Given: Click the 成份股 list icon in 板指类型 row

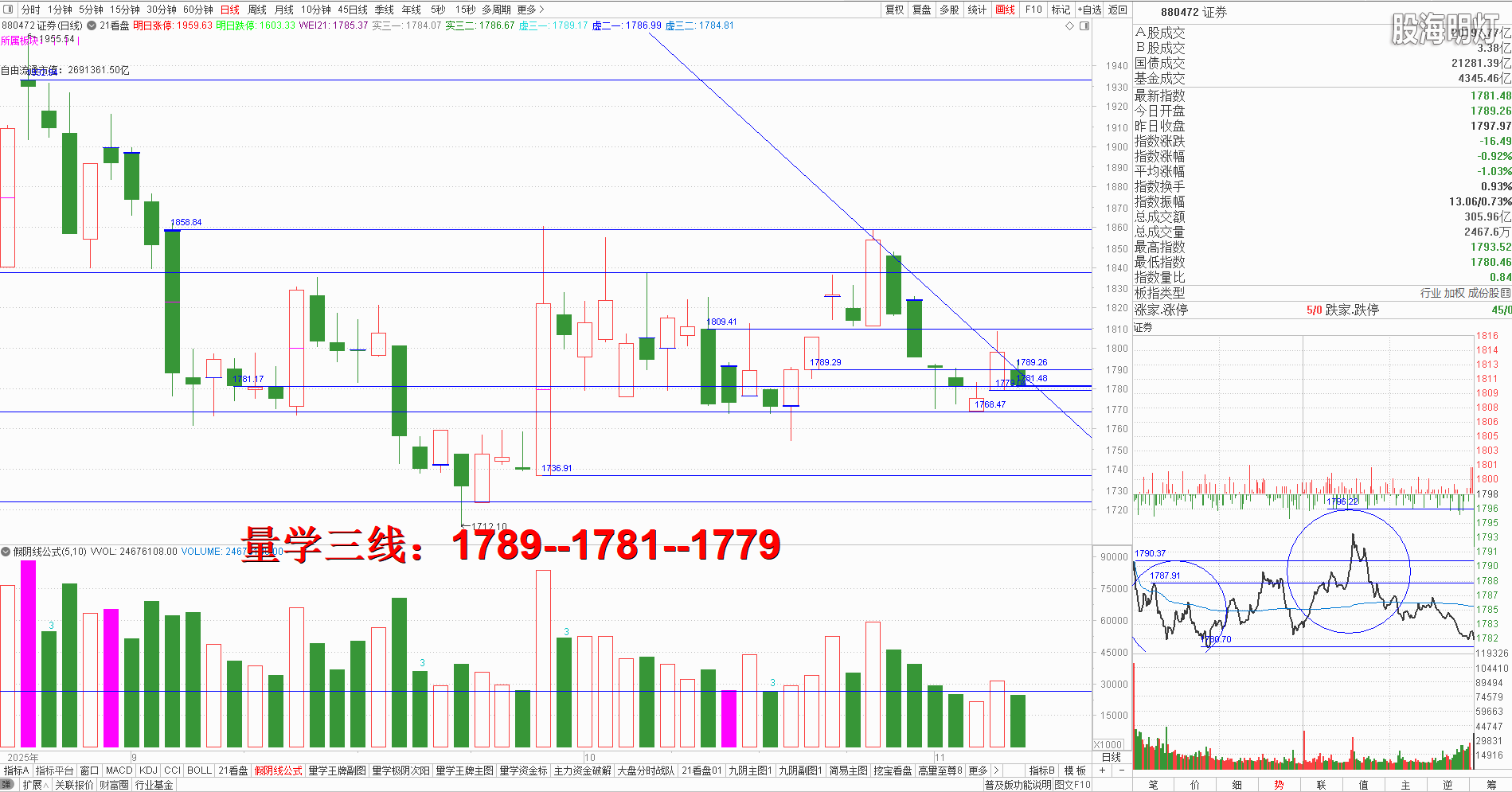Looking at the screenshot, I should [1505, 293].
